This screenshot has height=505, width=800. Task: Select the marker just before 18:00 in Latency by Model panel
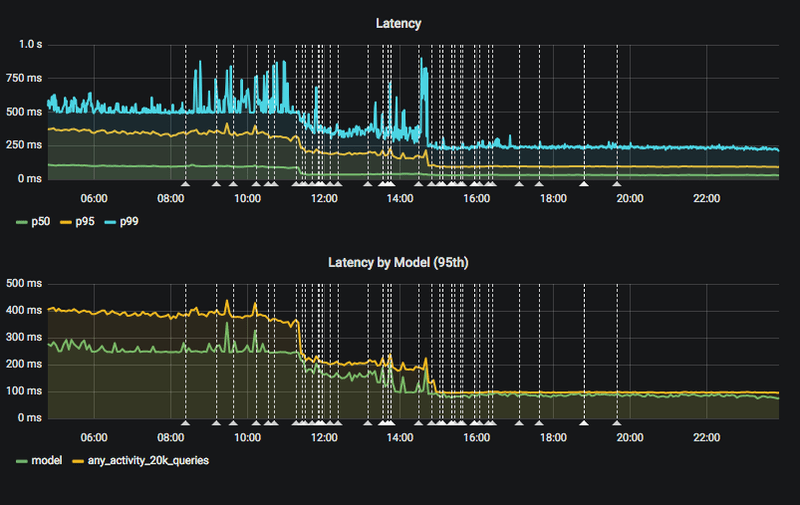[x=539, y=423]
